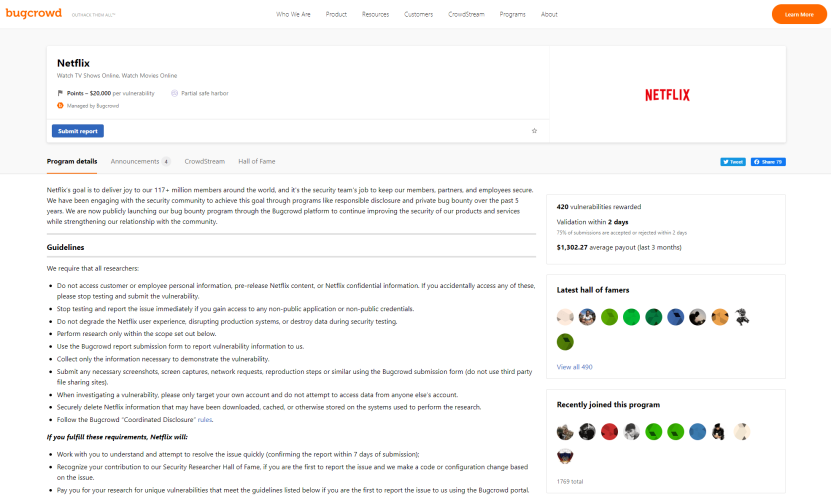This screenshot has width=831, height=500.
Task: Click ninth recently joined pale avatar
Action: (742, 432)
